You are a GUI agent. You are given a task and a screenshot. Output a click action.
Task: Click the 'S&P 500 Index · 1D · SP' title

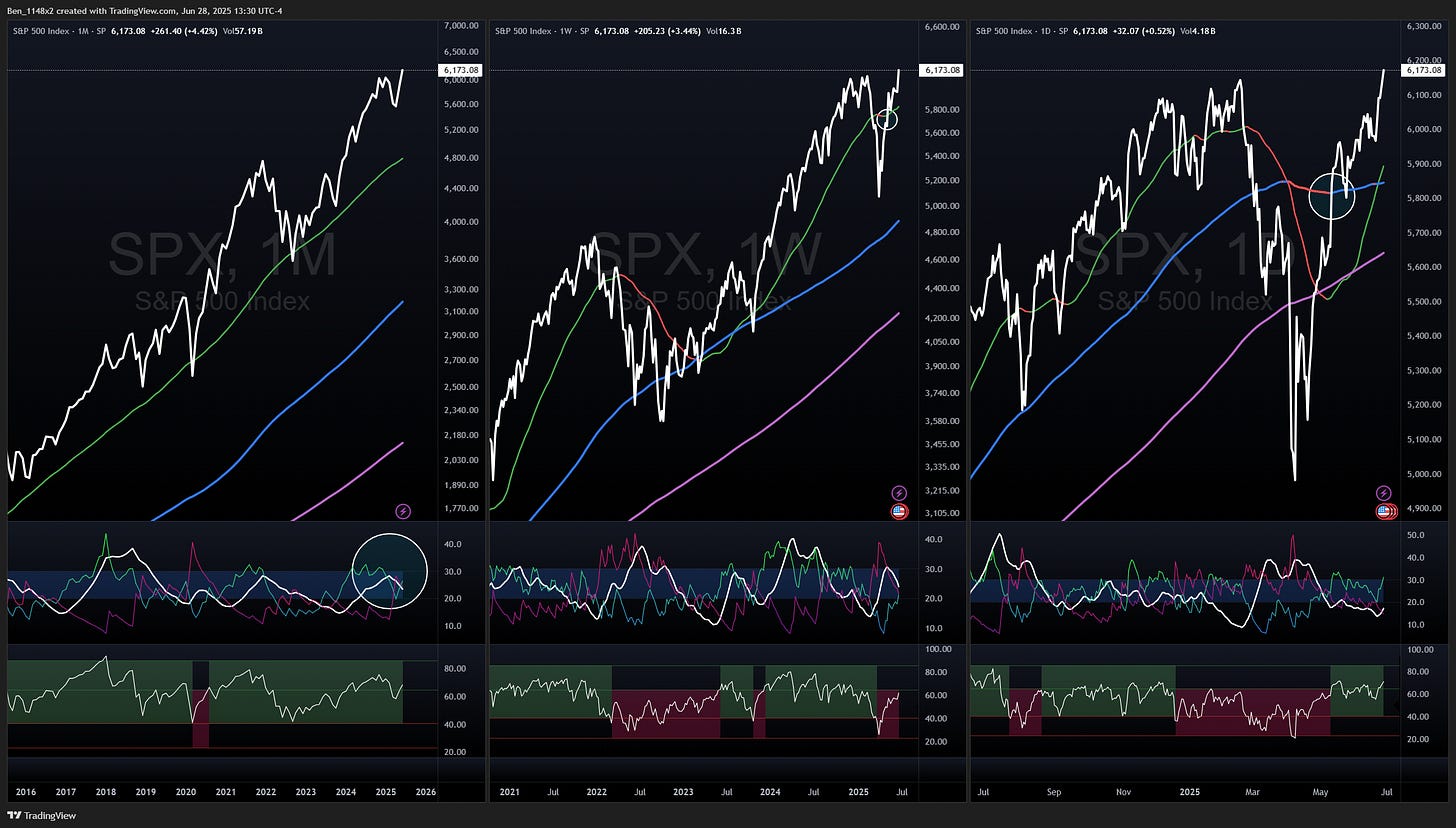[1020, 31]
